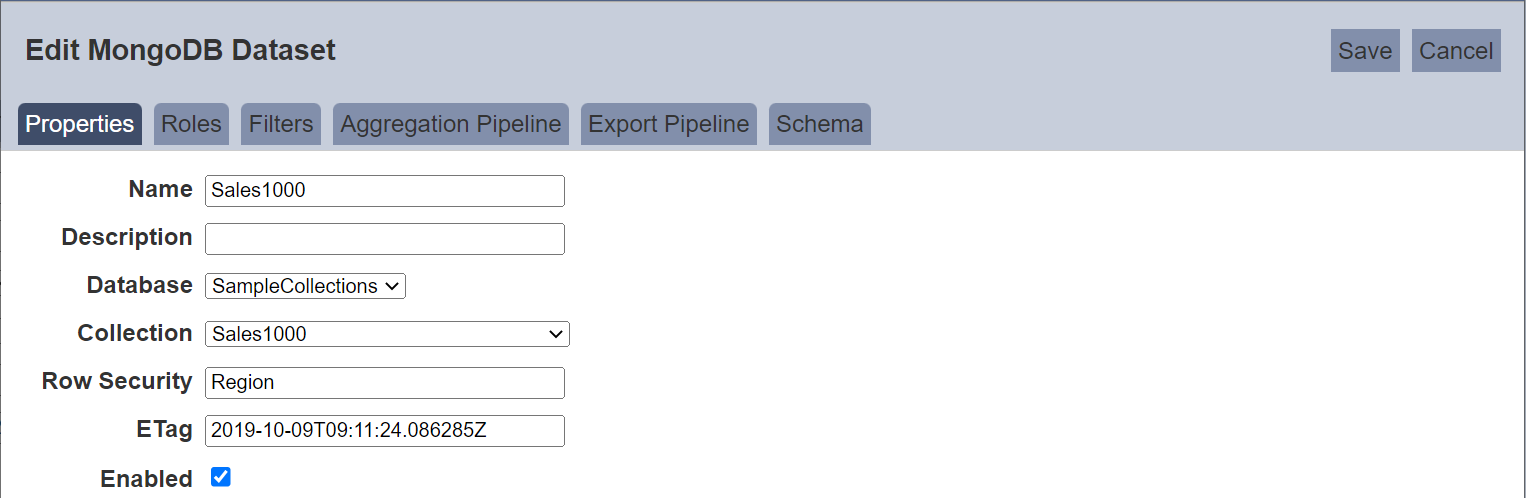The width and height of the screenshot is (1526, 498).
Task: Click the Database label text
Action: click(140, 285)
